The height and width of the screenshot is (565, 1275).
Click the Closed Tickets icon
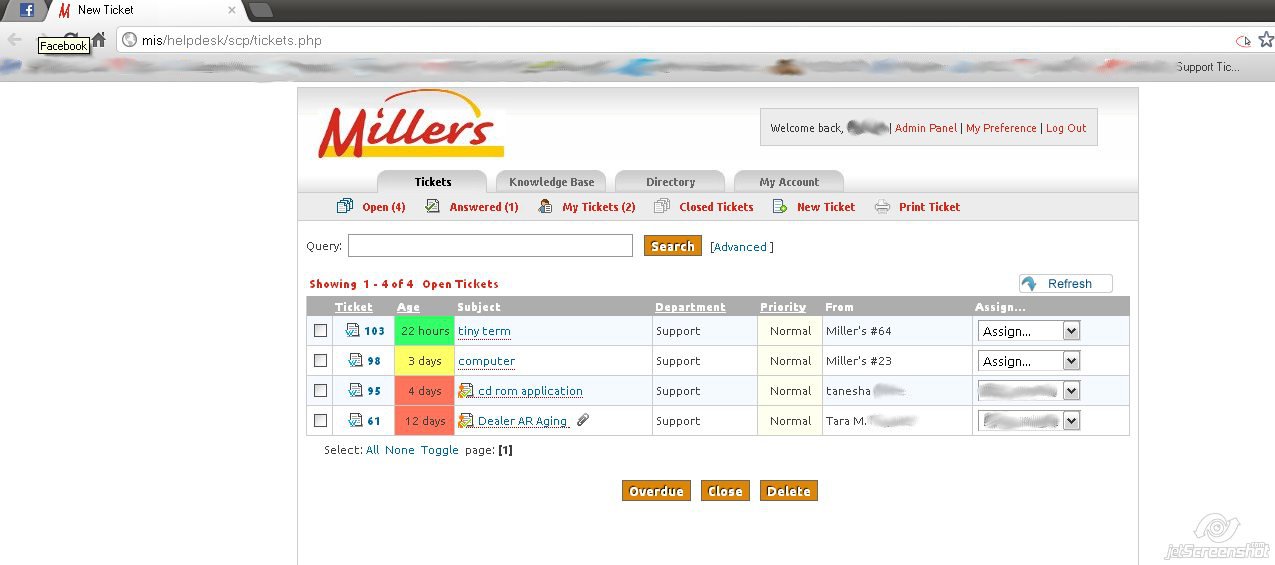point(662,206)
